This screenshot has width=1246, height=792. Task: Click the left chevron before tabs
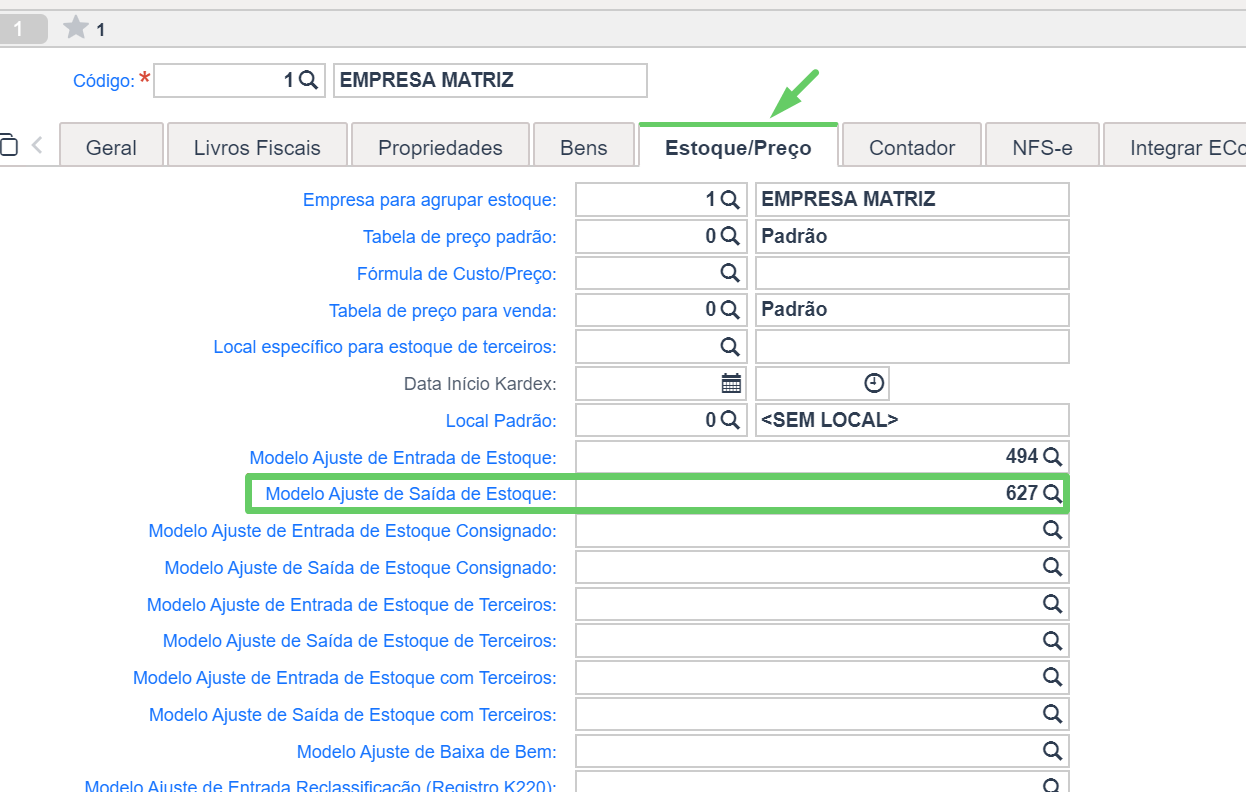pos(37,145)
